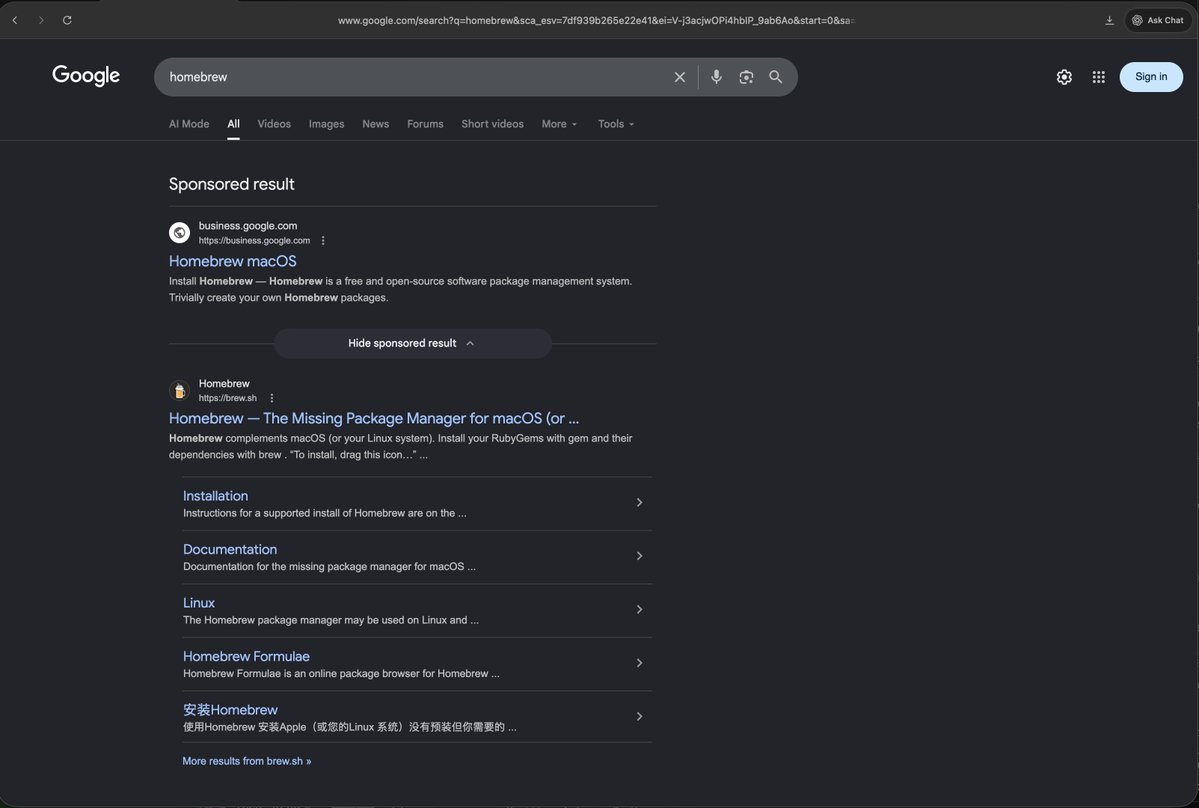Screen dimensions: 1199x808
Task: Open the browser downloads icon
Action: pyautogui.click(x=1109, y=21)
